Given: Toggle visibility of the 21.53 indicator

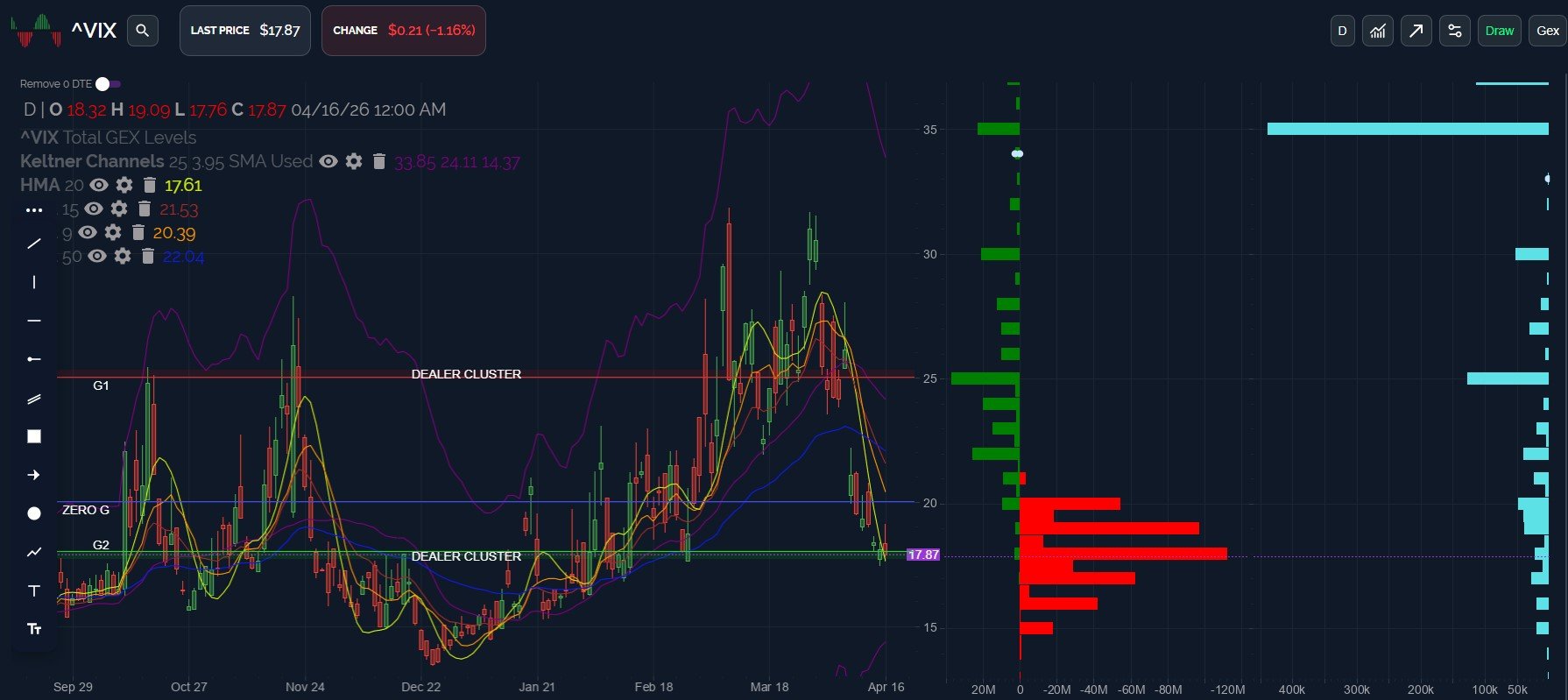Looking at the screenshot, I should (x=94, y=209).
